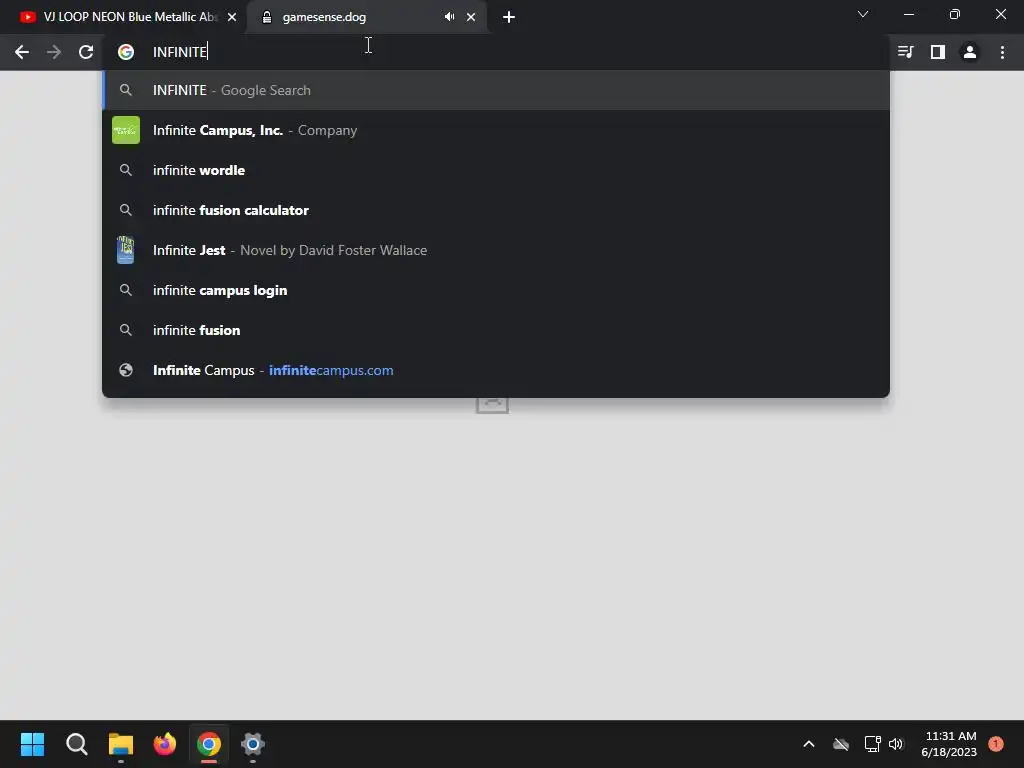This screenshot has height=768, width=1024.
Task: Toggle the browser side panel
Action: tap(938, 52)
